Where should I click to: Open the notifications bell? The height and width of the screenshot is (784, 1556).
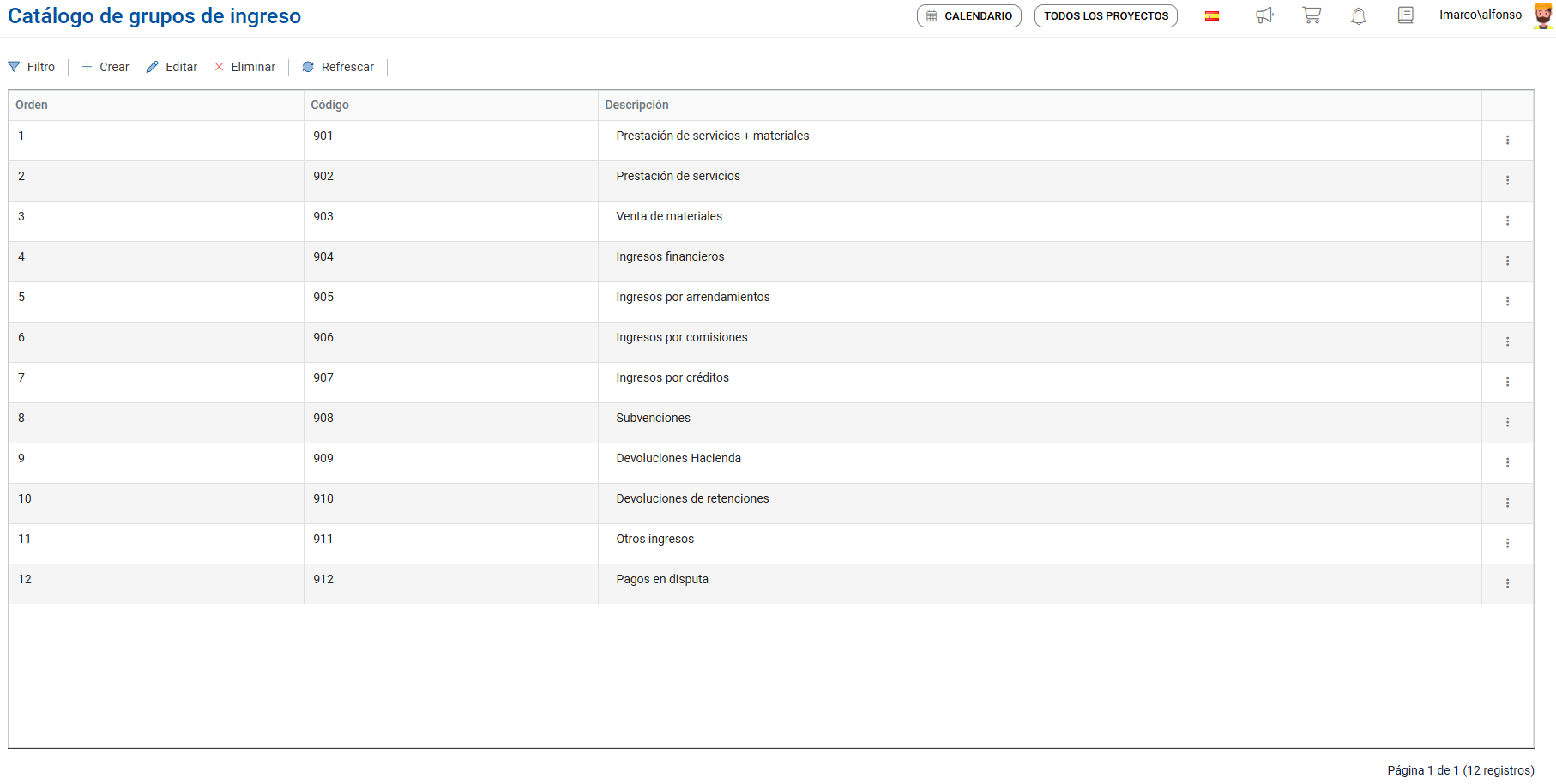click(x=1359, y=16)
